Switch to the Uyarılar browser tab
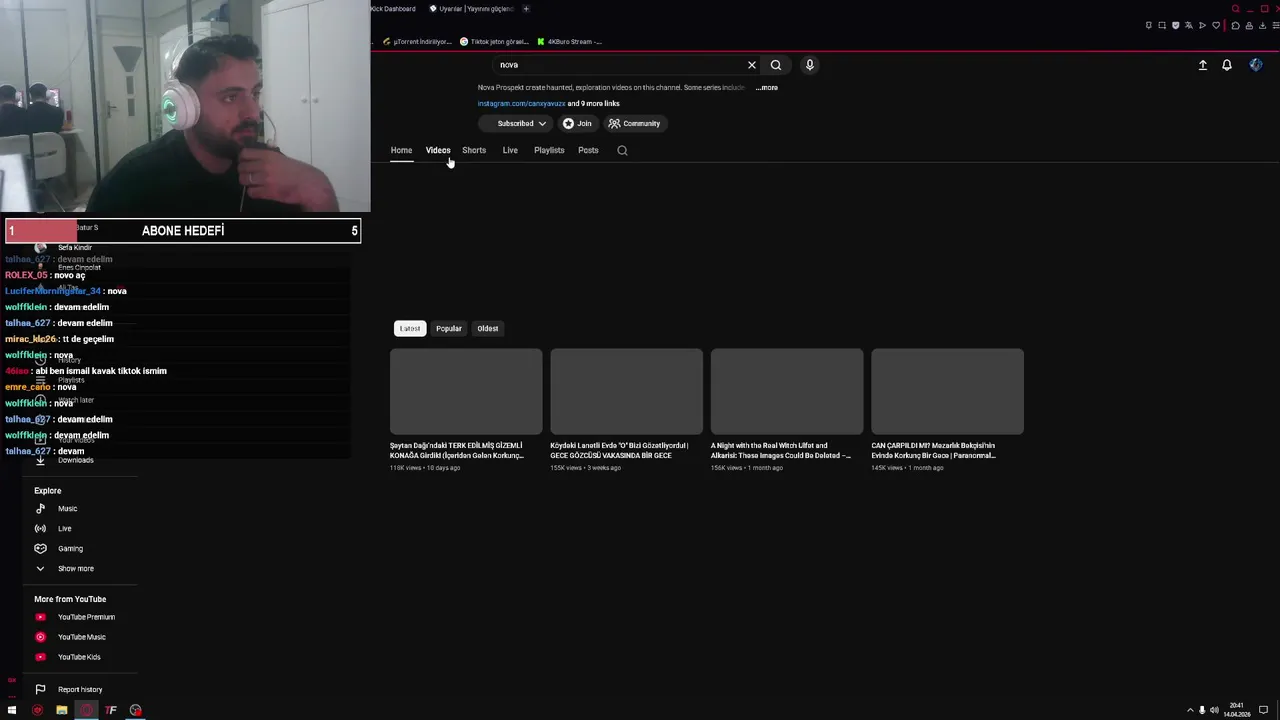 pyautogui.click(x=471, y=9)
